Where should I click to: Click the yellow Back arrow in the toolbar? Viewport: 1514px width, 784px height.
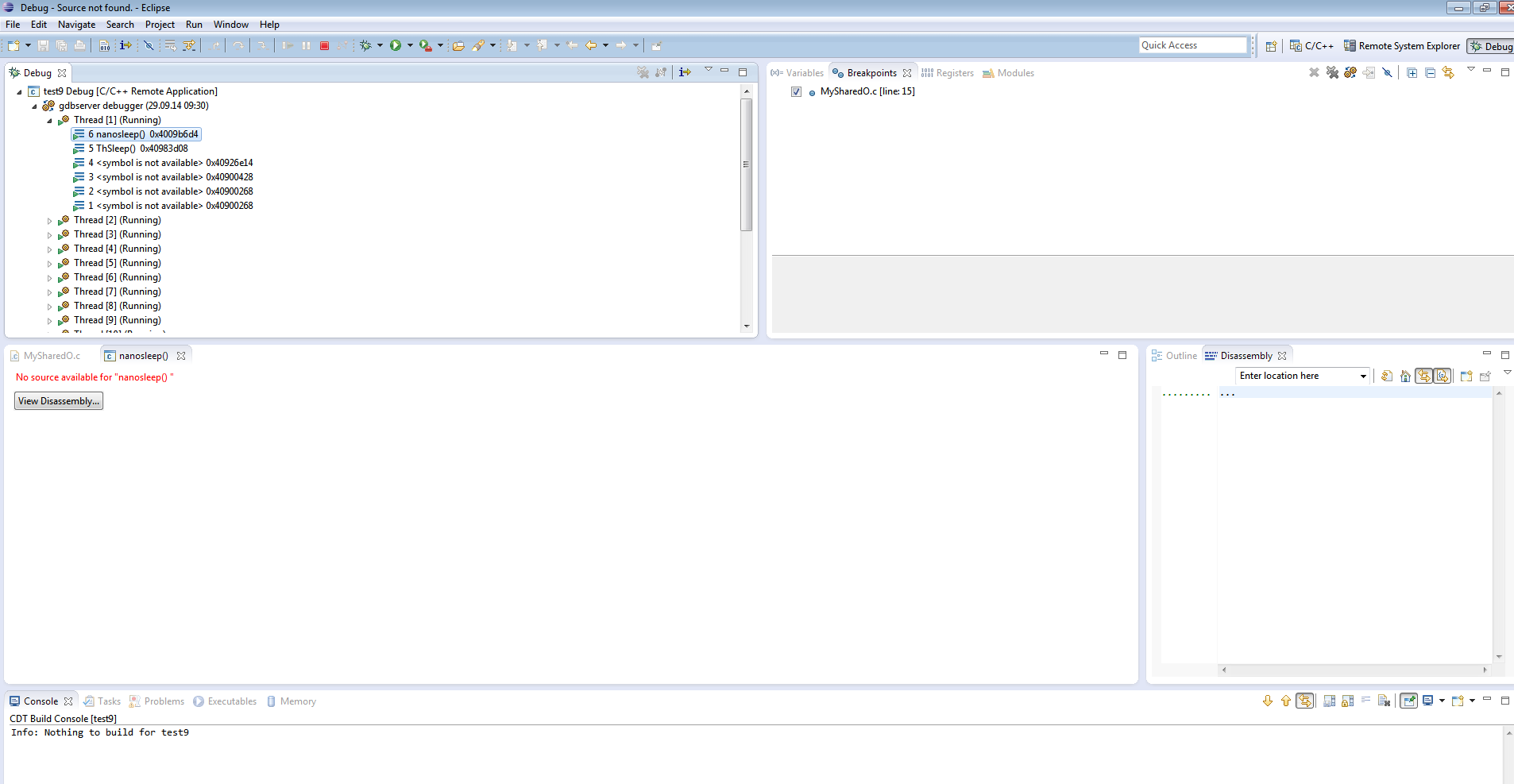pyautogui.click(x=591, y=46)
